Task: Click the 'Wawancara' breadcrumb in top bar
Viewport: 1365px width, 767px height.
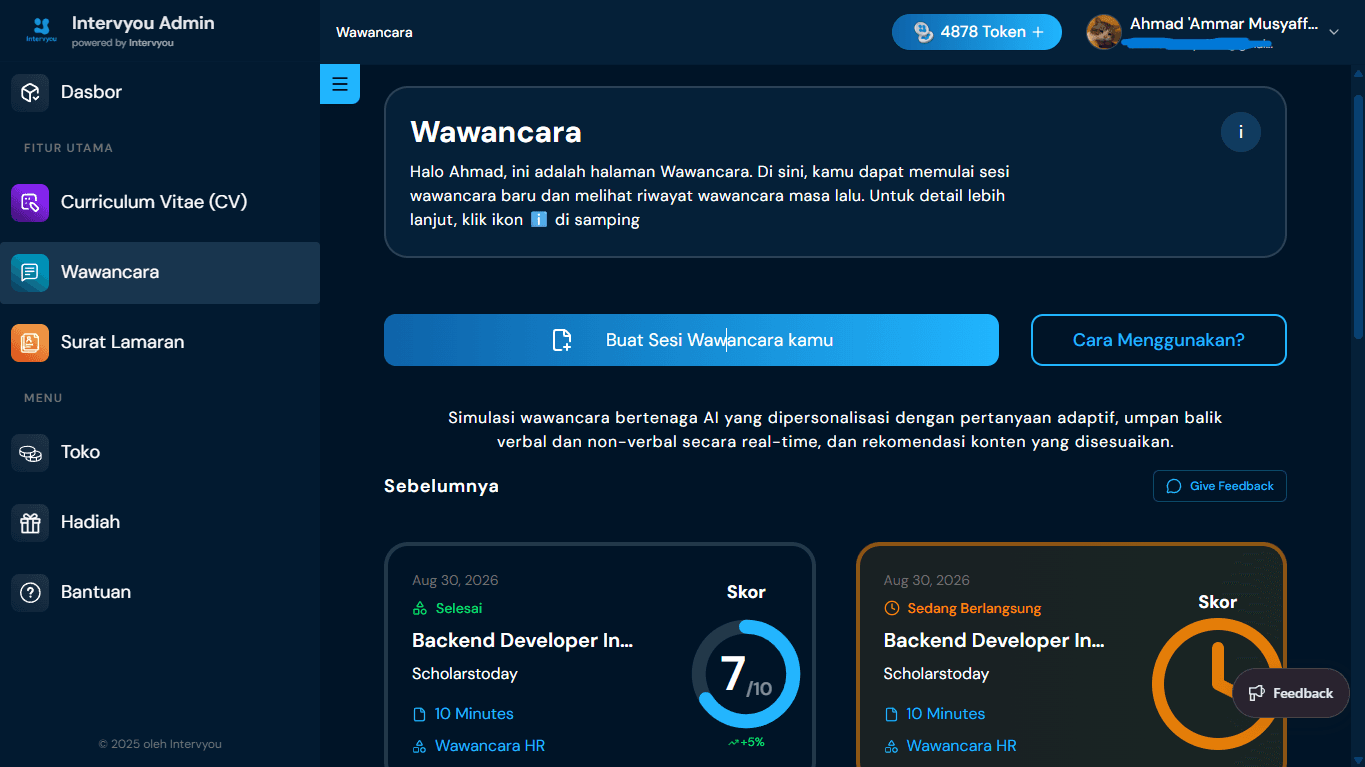Action: coord(374,32)
